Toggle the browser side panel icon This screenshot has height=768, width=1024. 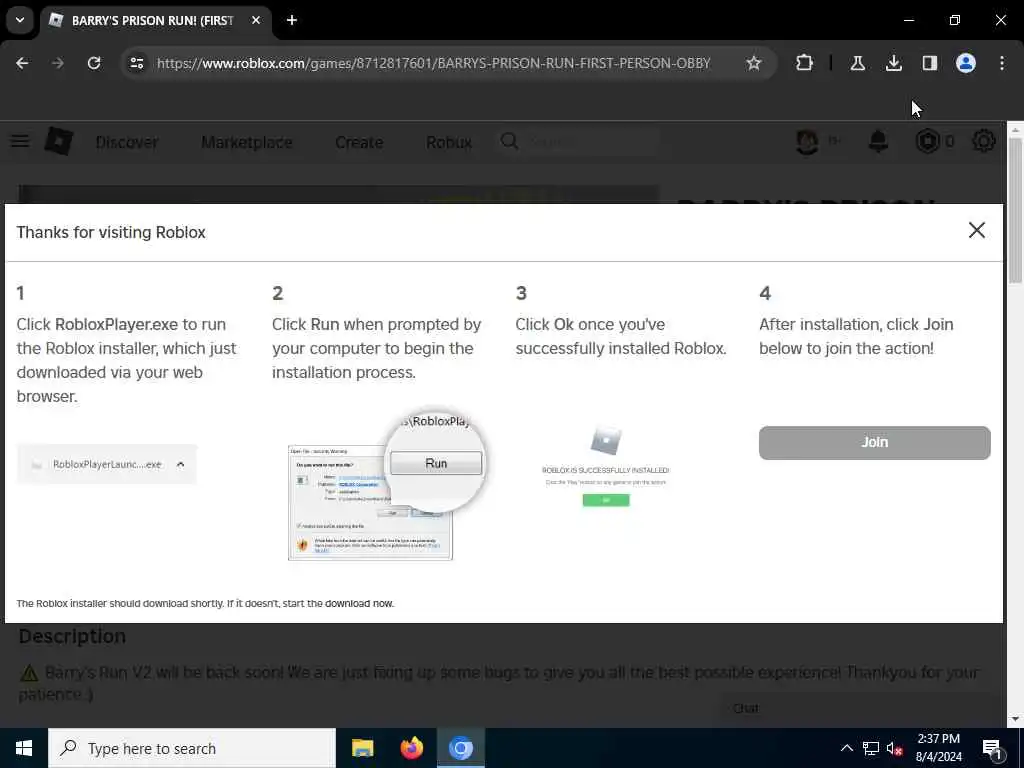click(x=929, y=63)
